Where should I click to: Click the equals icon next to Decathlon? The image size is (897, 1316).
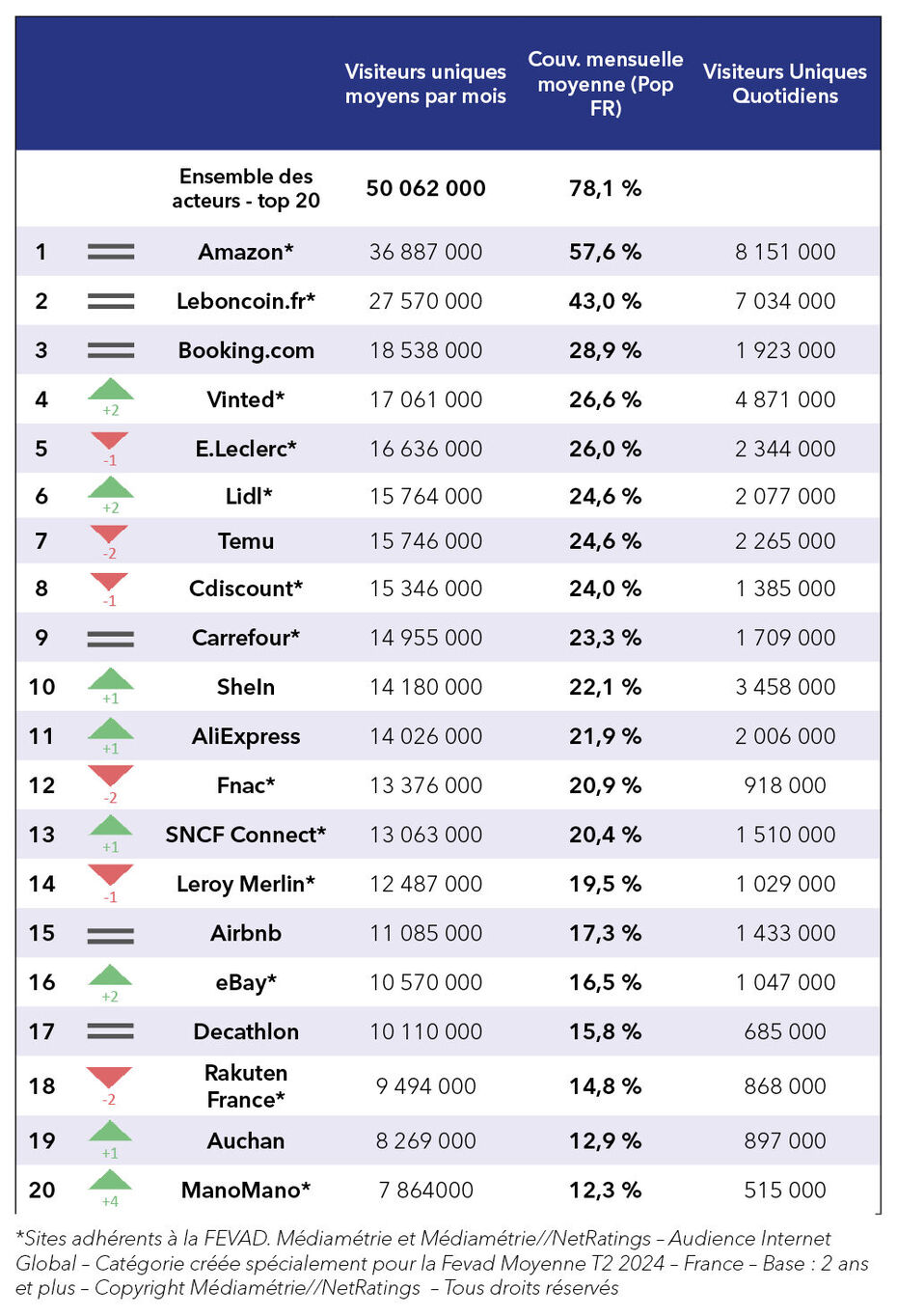point(111,1031)
